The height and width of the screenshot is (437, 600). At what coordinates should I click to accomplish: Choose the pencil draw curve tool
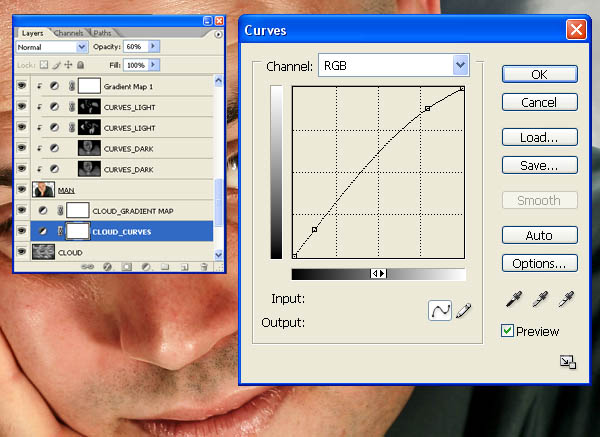coord(463,310)
